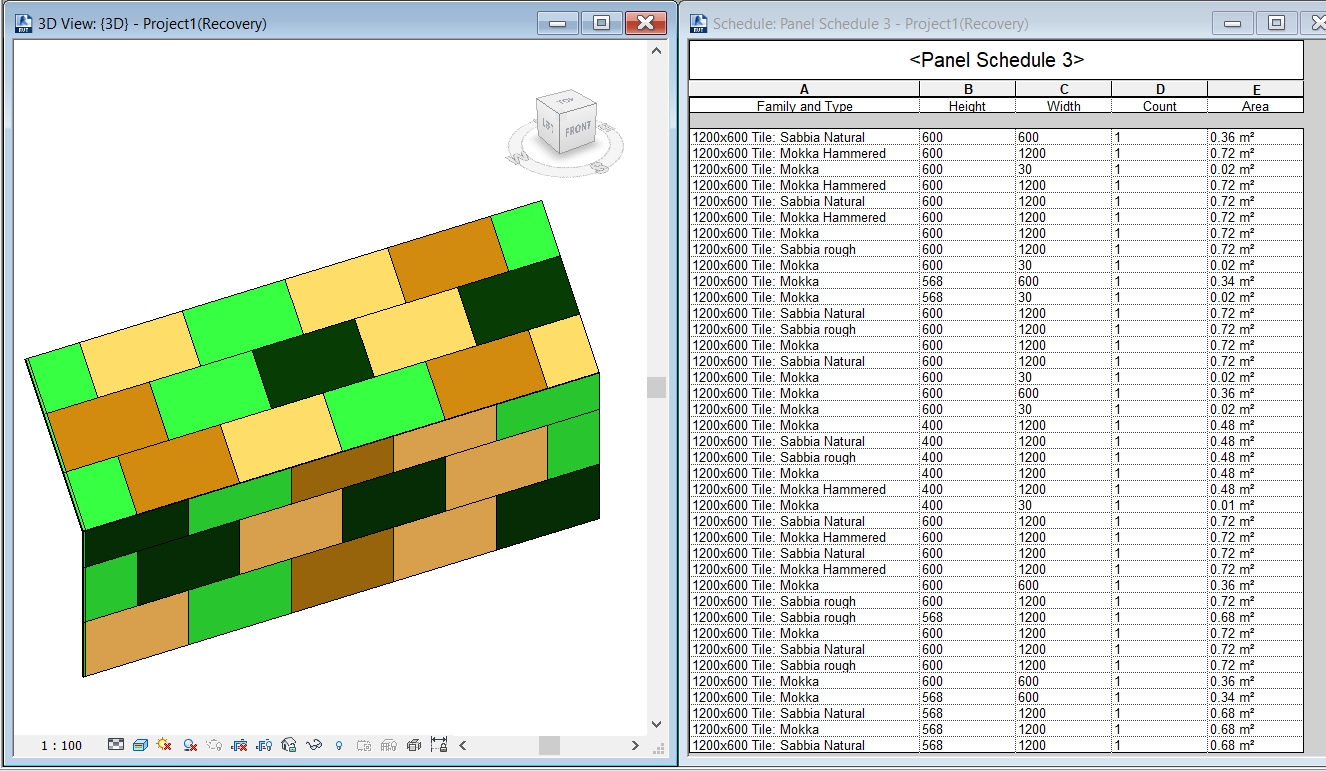Select the Sabbia rough cell with height 568
The width and height of the screenshot is (1326, 771).
[804, 617]
